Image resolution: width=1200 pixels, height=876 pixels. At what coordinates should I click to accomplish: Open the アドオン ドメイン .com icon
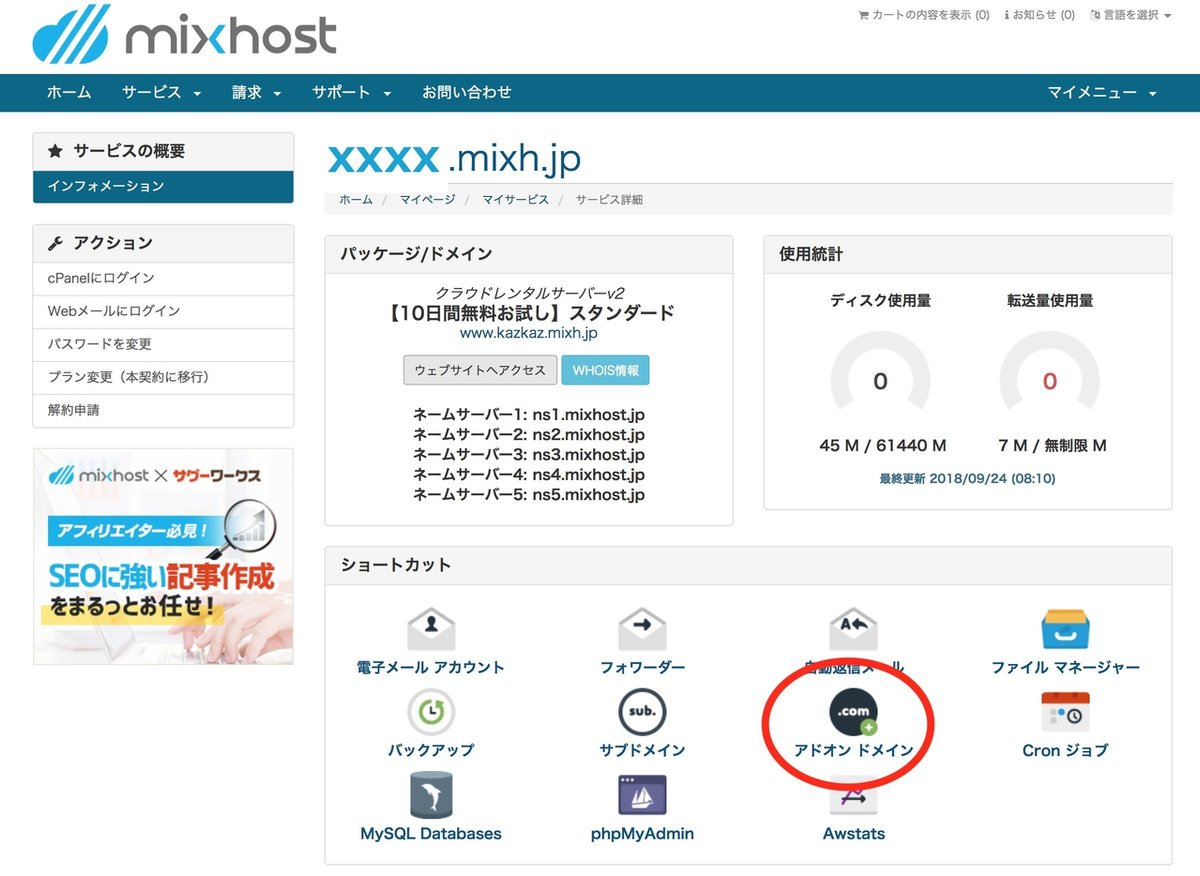click(x=853, y=712)
